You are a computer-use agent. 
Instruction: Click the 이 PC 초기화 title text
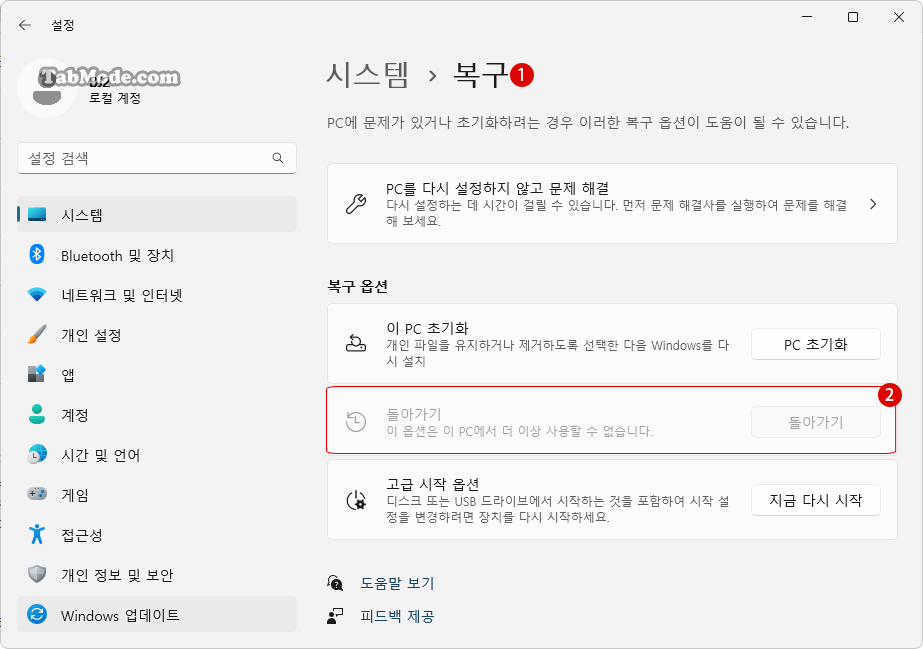pos(427,328)
